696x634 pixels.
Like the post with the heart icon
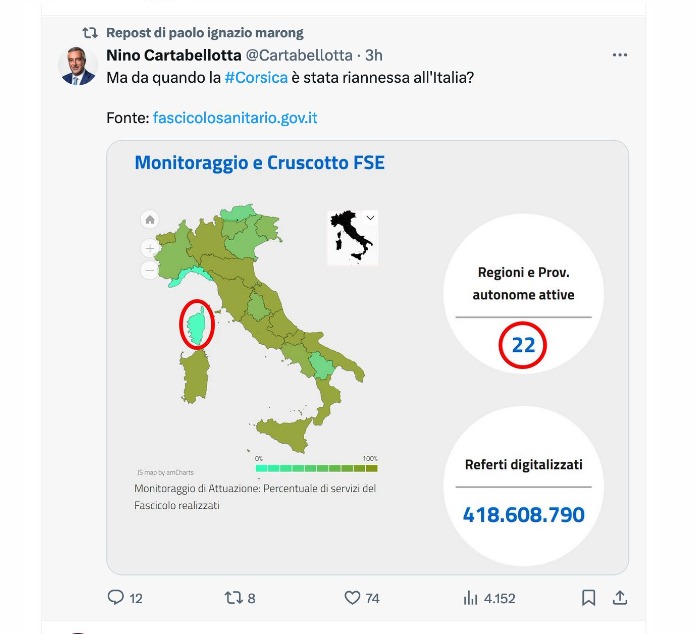coord(352,598)
